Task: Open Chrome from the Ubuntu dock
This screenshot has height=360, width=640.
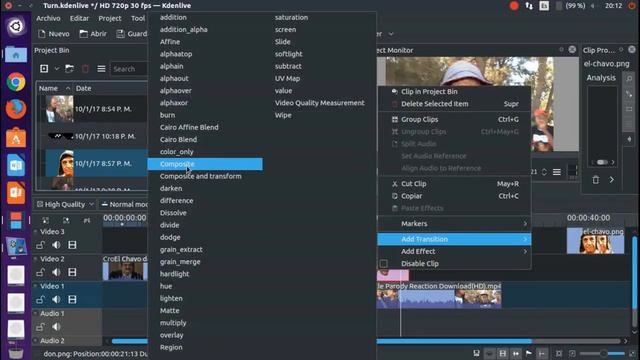Action: click(16, 82)
